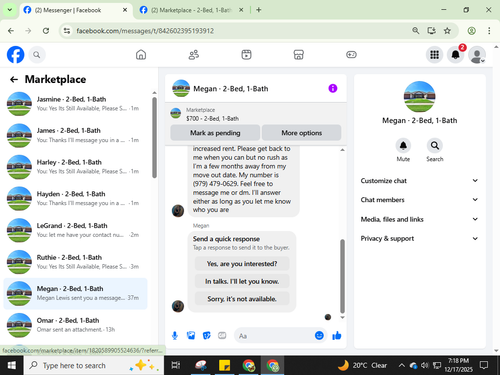Viewport: 500px width, 375px height.
Task: Open LeGrand - 2-Bed, 1-Bath conversation
Action: pyautogui.click(x=76, y=230)
